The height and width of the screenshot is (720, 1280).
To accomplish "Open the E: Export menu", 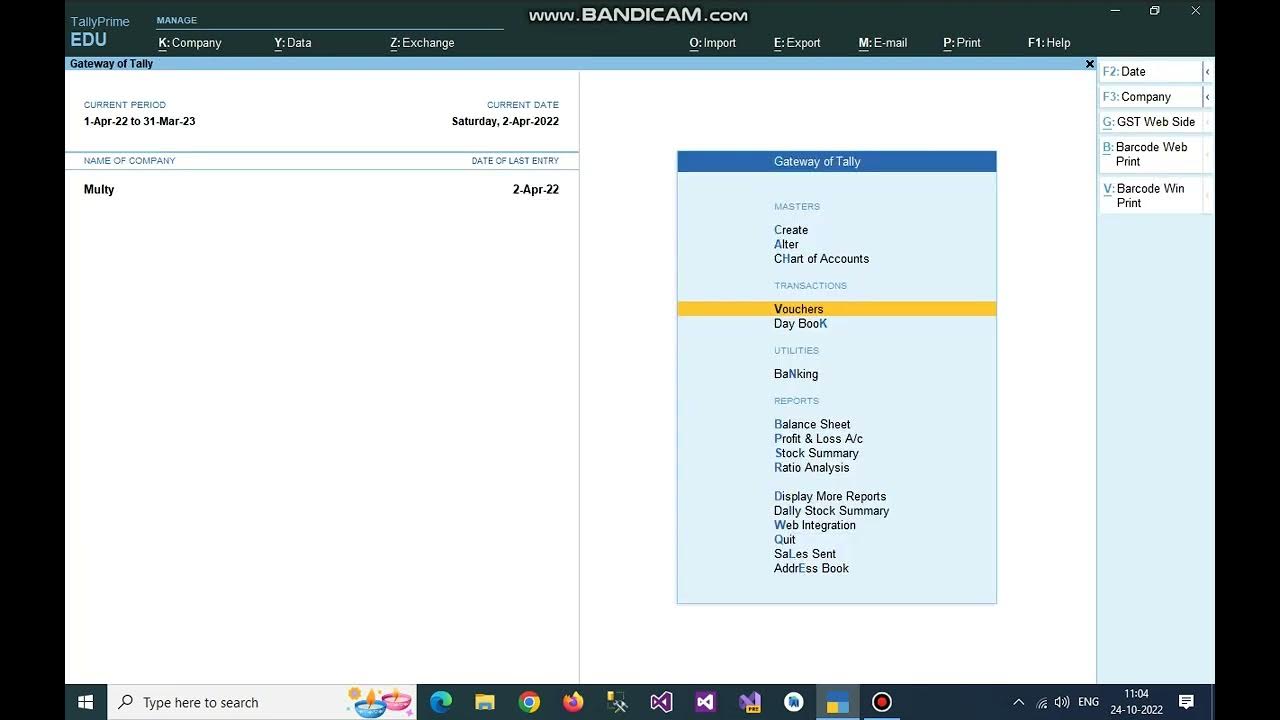I will point(797,43).
